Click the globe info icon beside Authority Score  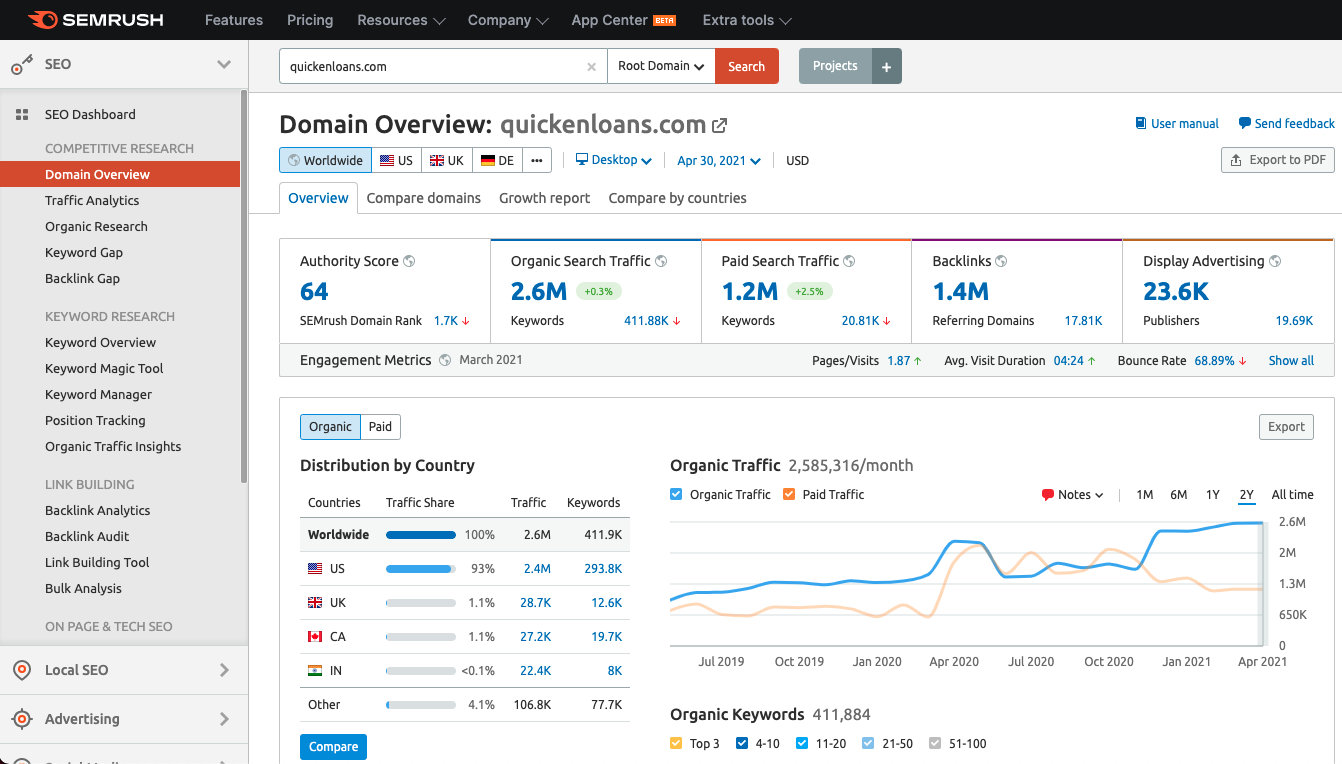point(409,261)
